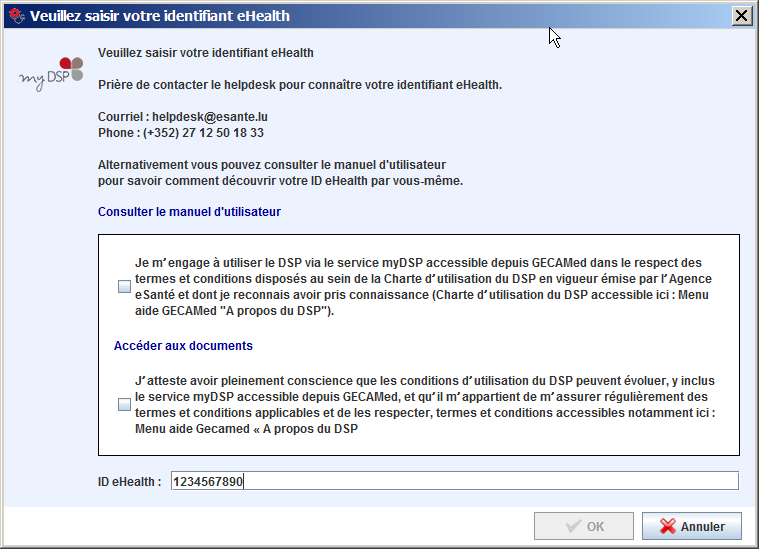The width and height of the screenshot is (759, 549).
Task: Open "Consulter le manuel d'utilisateur" link
Action: pyautogui.click(x=189, y=212)
